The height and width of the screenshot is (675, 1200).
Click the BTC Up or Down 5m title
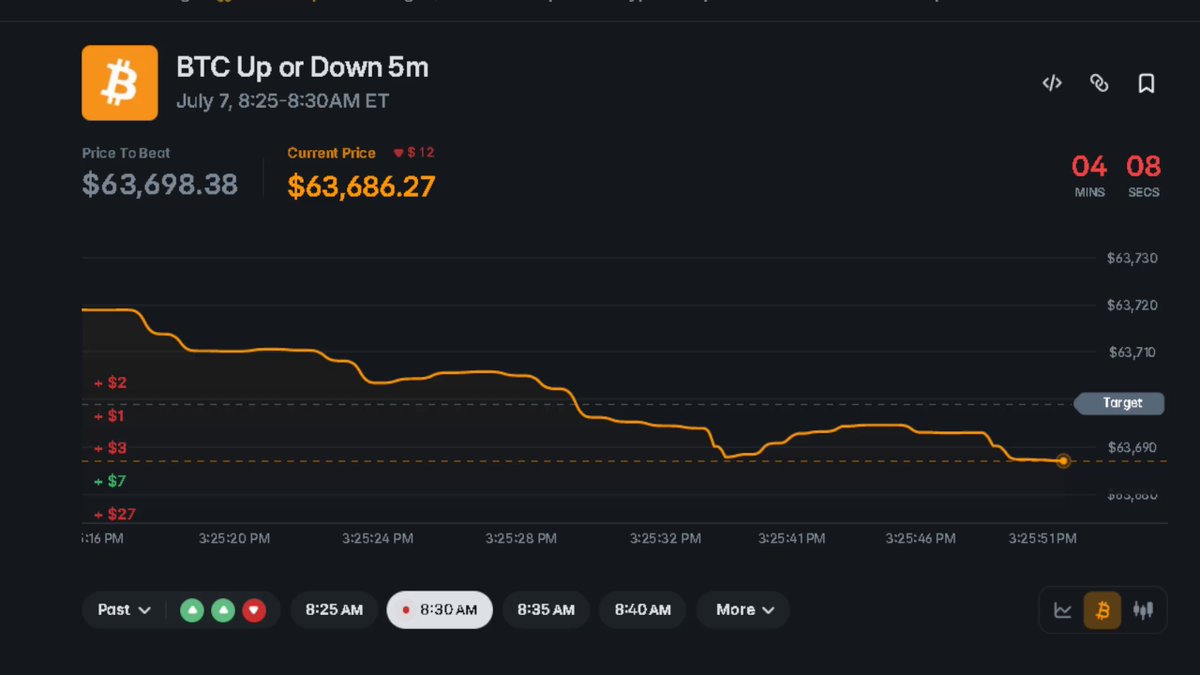pyautogui.click(x=302, y=68)
